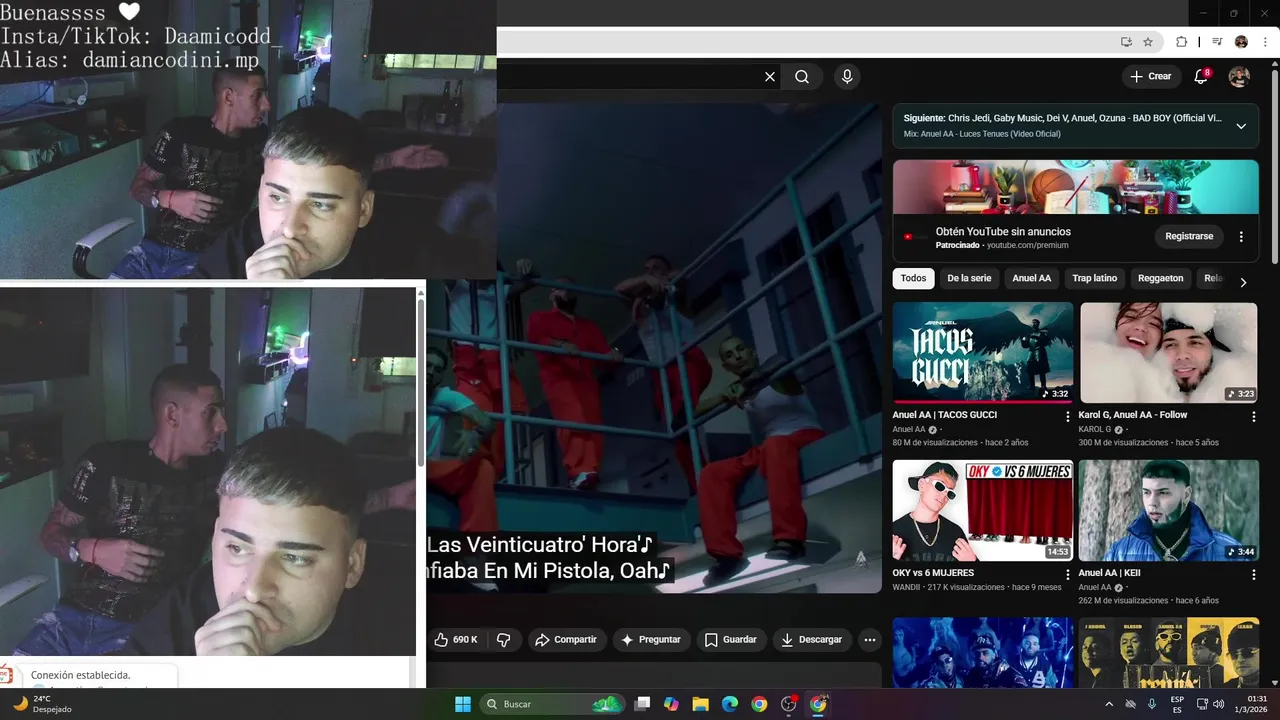Show hidden system tray icons

coord(1109,704)
